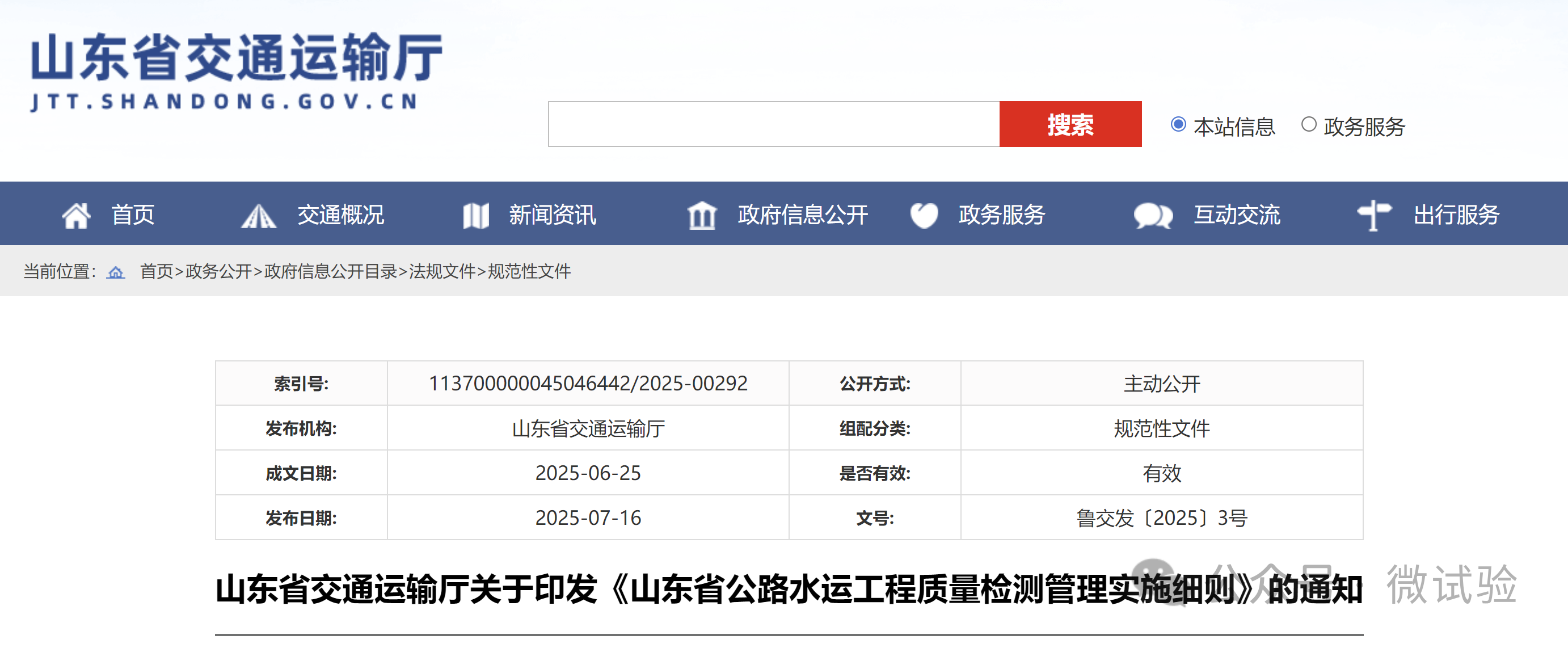The image size is (1568, 648).
Task: Click the 法规文件 breadcrumb link
Action: pyautogui.click(x=442, y=272)
